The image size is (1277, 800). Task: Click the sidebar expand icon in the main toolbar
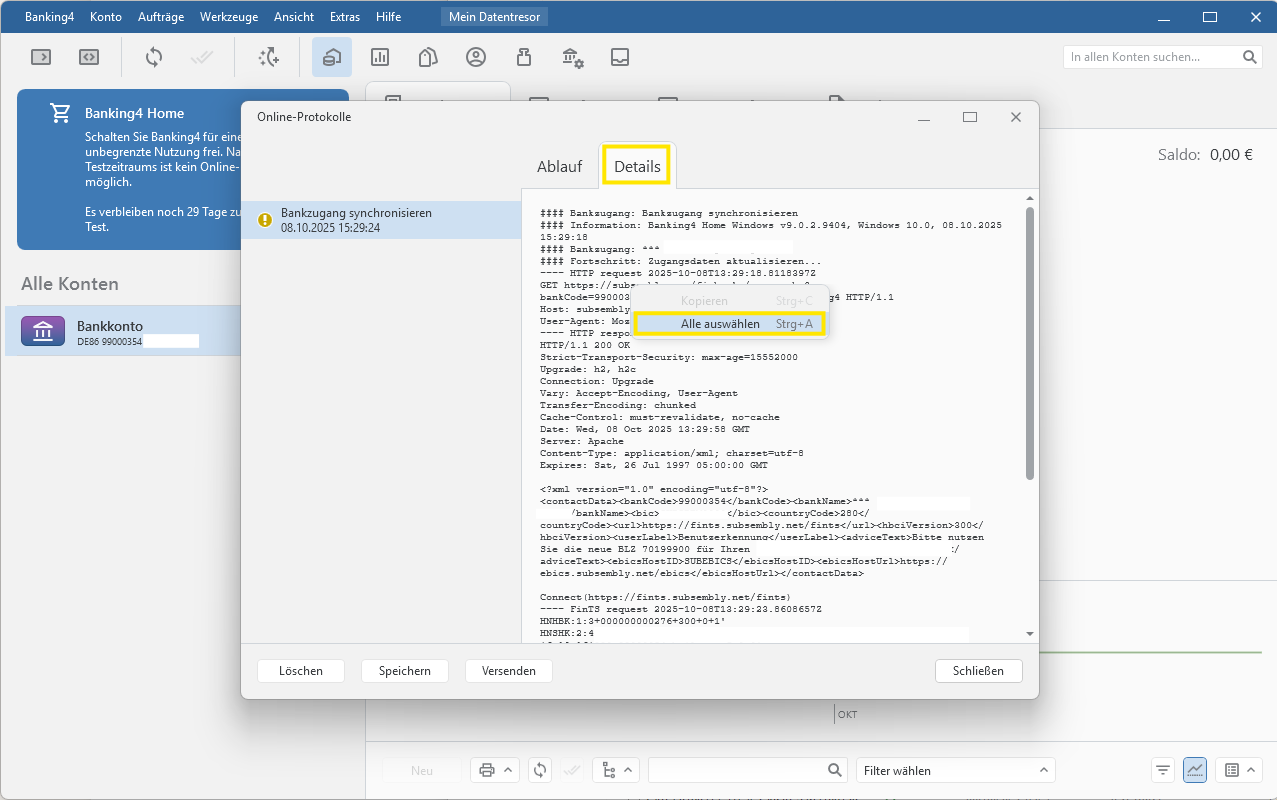click(x=41, y=57)
